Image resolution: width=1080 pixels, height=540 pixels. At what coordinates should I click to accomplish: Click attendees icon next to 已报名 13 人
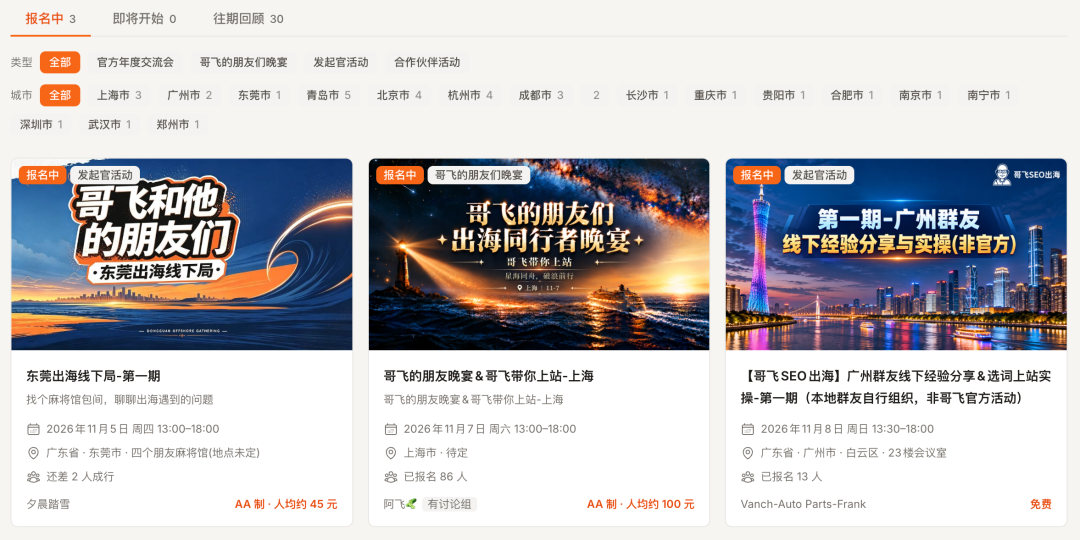tap(747, 477)
